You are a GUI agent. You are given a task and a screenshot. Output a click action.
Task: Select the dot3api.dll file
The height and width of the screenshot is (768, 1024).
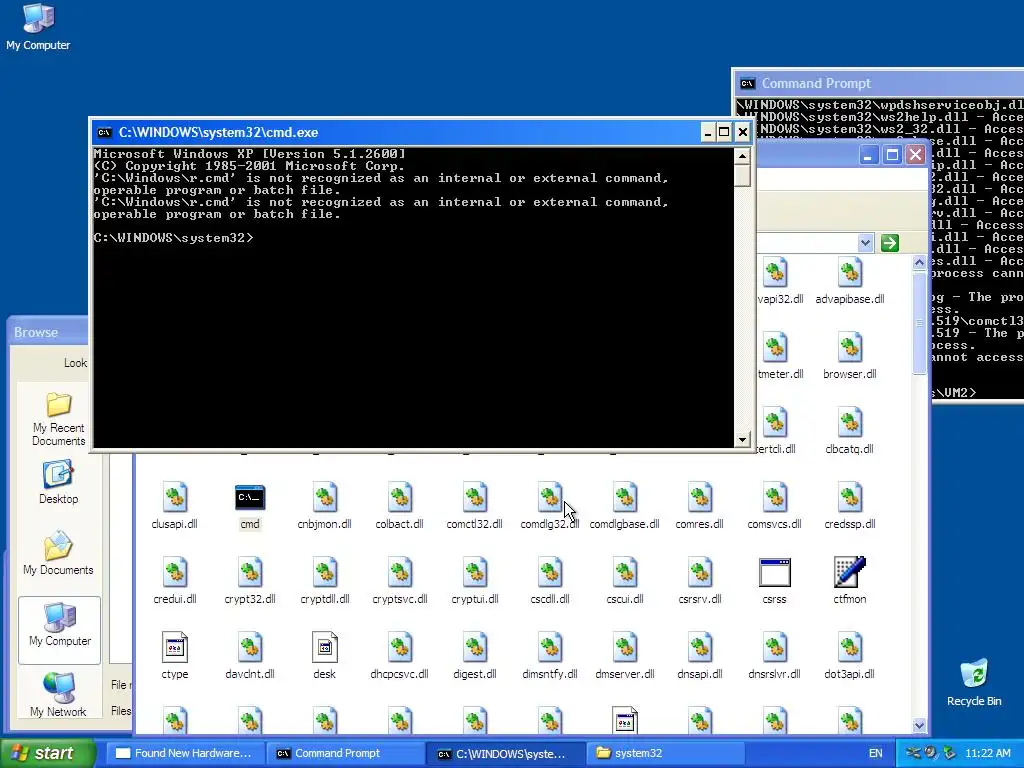coord(850,657)
